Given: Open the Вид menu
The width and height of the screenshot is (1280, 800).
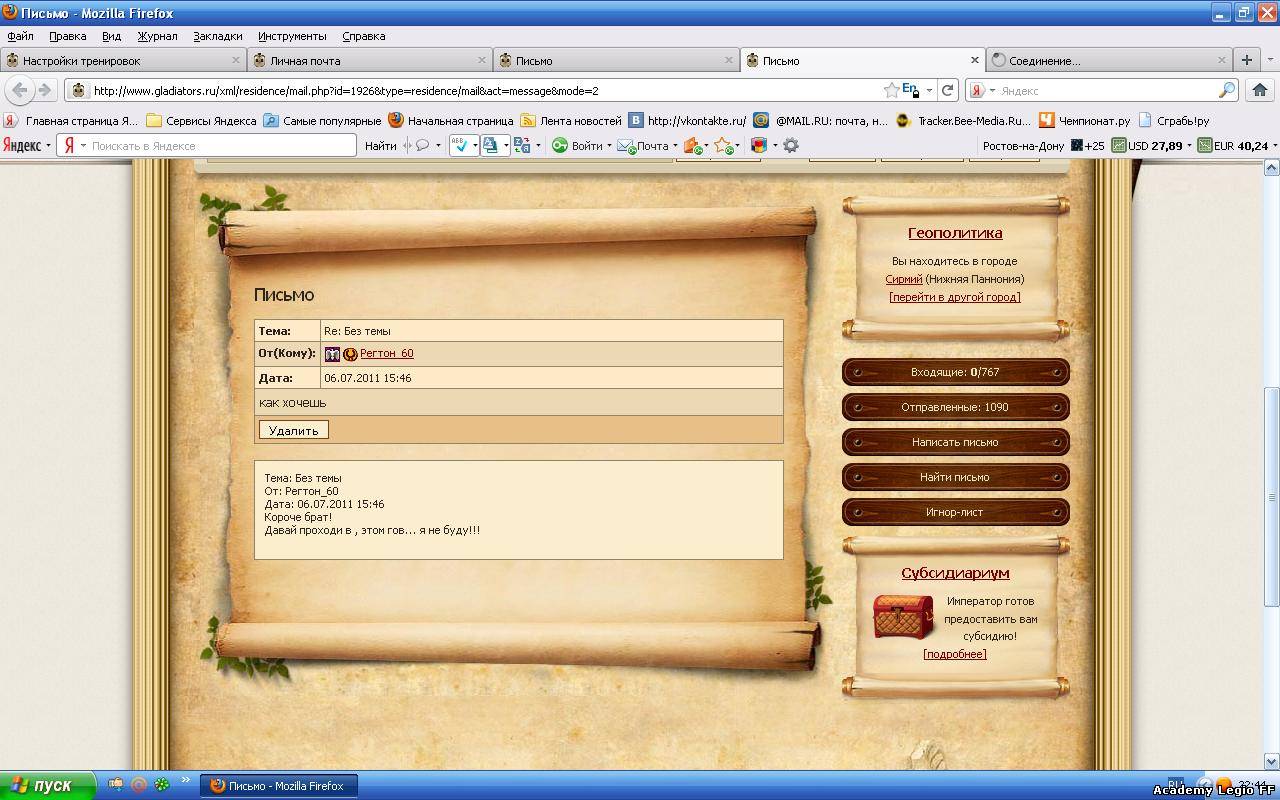Looking at the screenshot, I should [x=111, y=36].
